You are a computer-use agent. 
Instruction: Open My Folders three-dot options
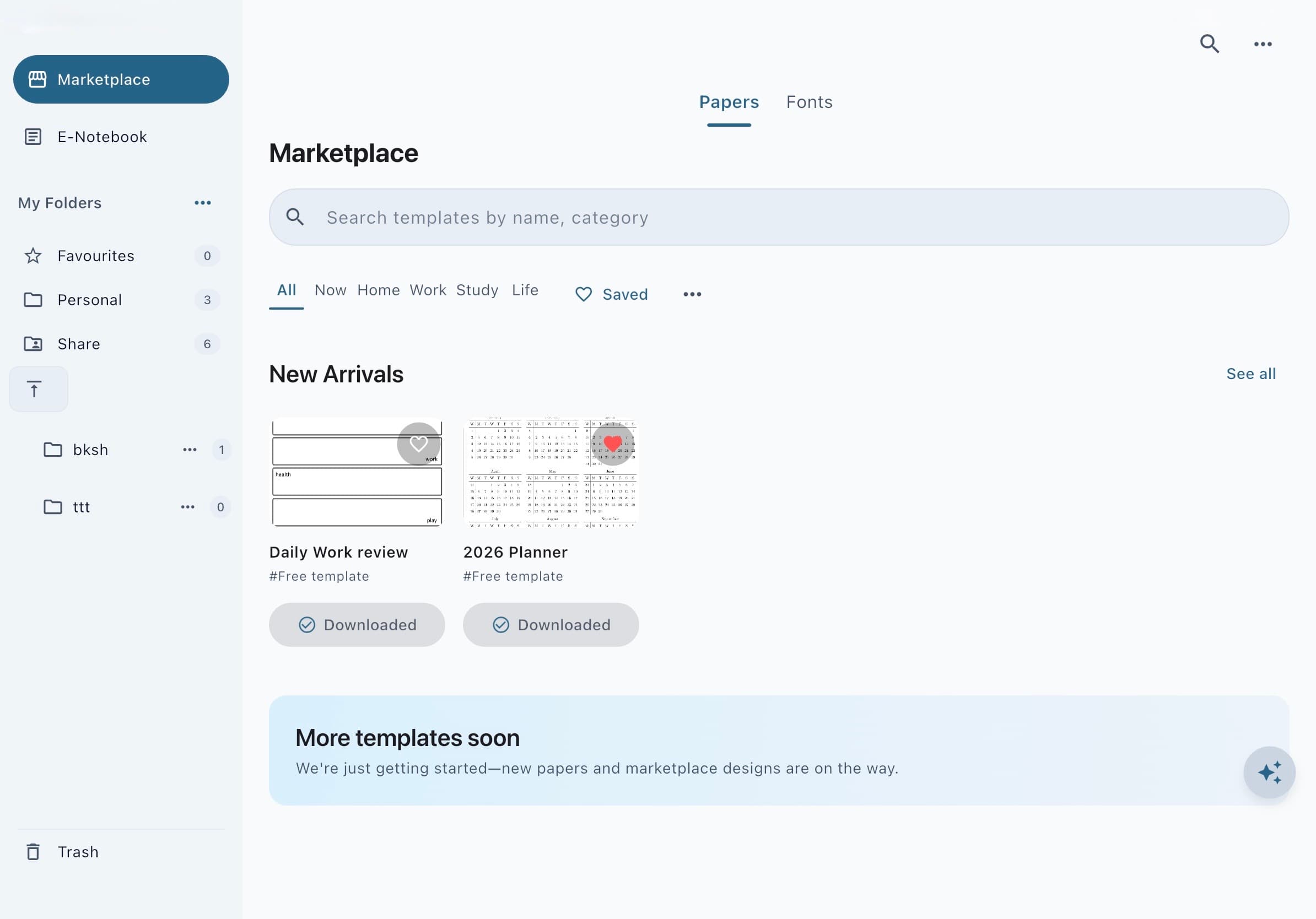[202, 203]
